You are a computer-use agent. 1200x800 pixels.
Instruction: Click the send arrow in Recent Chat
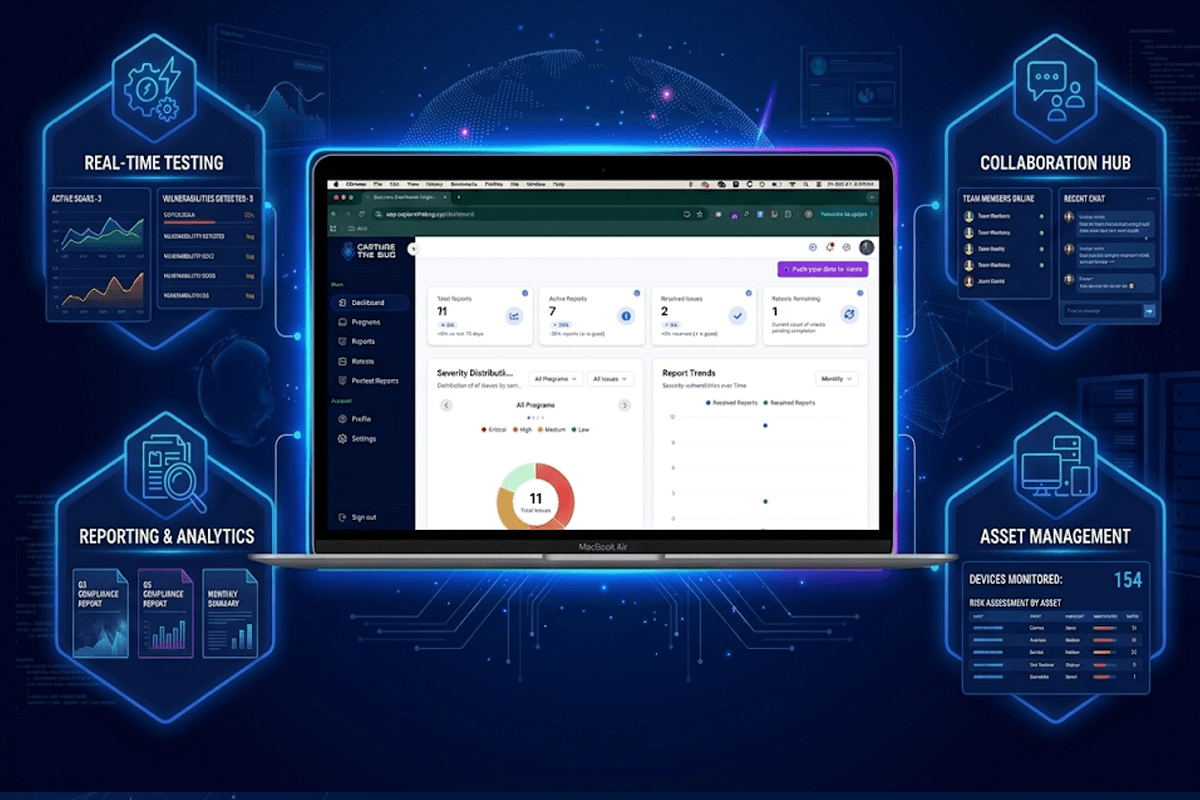pyautogui.click(x=1150, y=311)
